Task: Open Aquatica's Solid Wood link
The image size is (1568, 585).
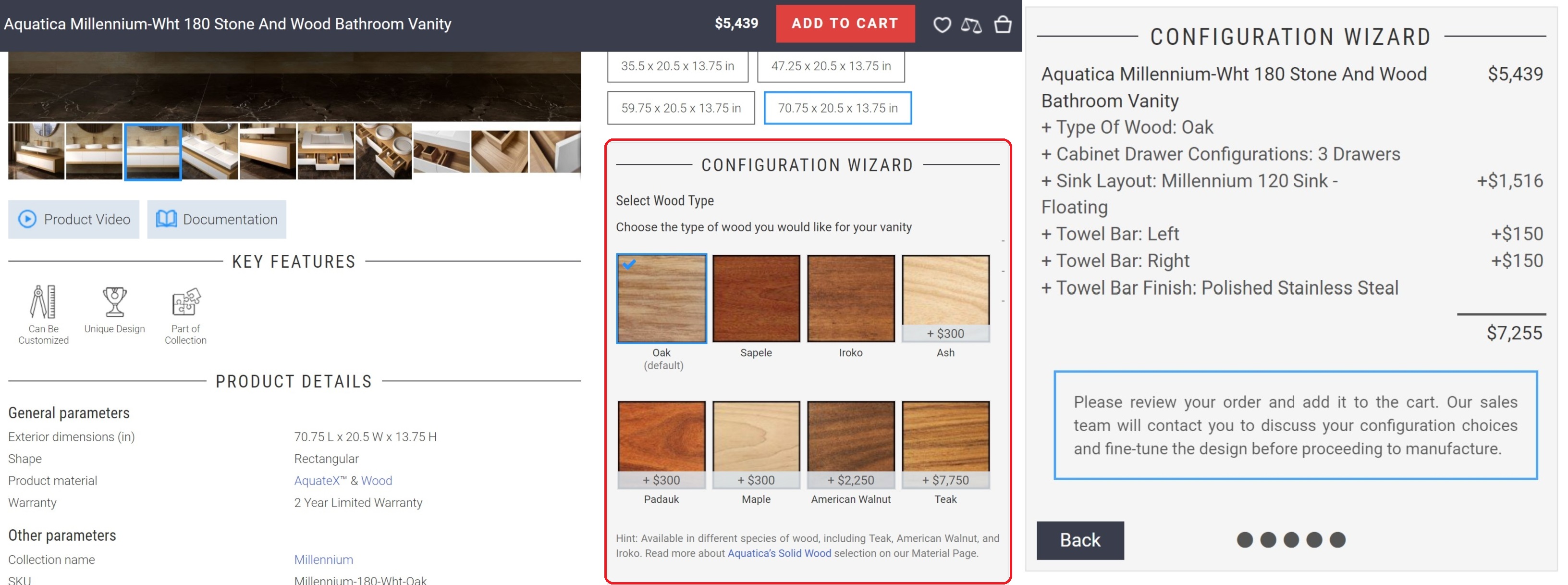Action: (x=779, y=553)
